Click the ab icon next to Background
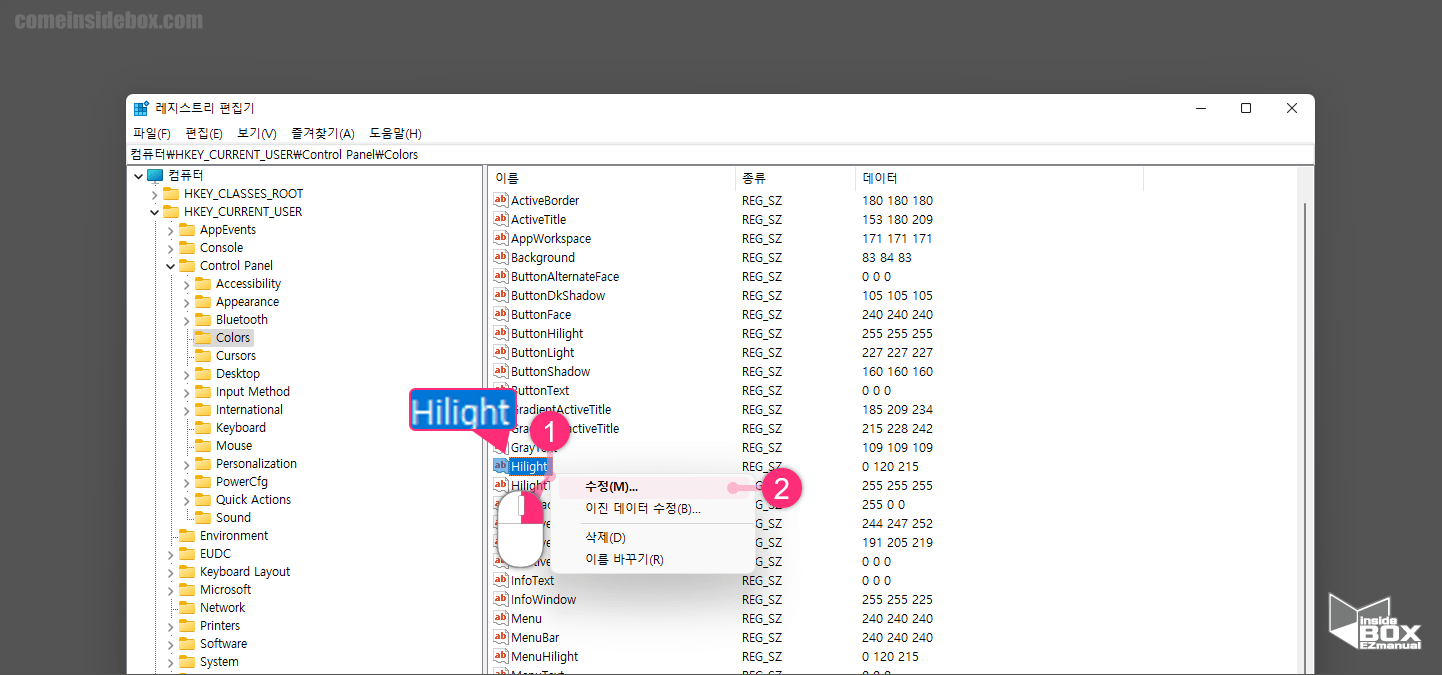 (x=501, y=257)
